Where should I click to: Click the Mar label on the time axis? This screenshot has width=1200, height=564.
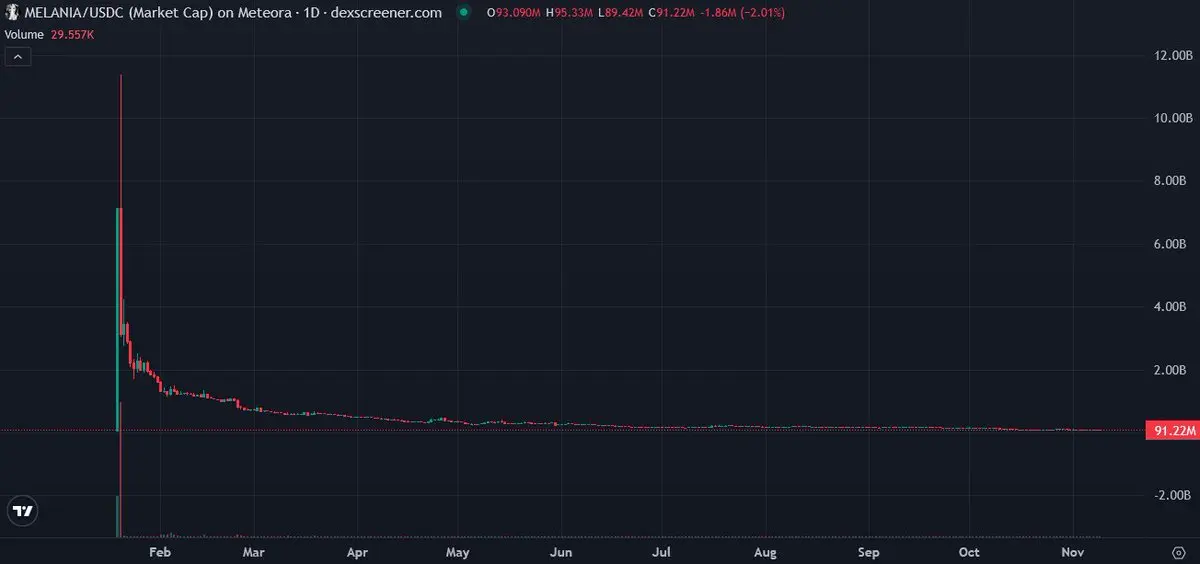(x=254, y=552)
